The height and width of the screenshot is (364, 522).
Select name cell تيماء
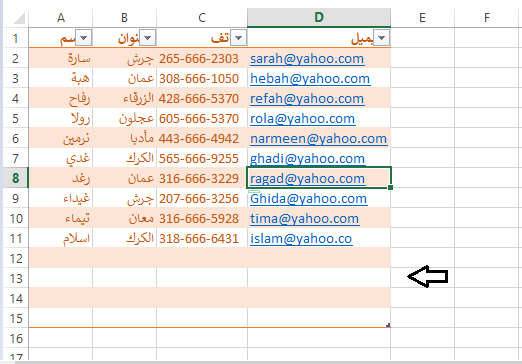(61, 219)
